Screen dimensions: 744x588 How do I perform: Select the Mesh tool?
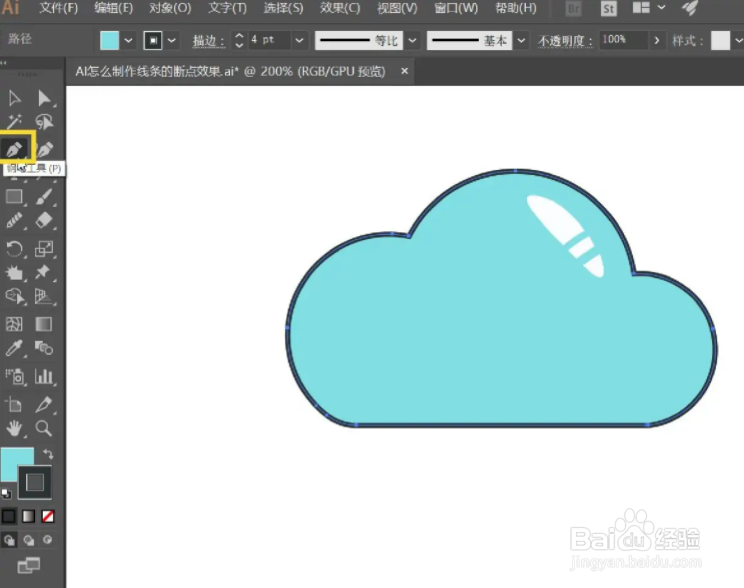coord(14,324)
